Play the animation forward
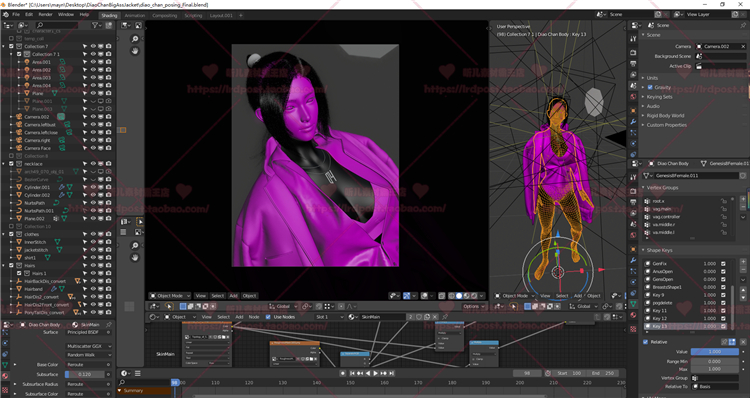Screen dimensions: 750x398 [375, 373]
